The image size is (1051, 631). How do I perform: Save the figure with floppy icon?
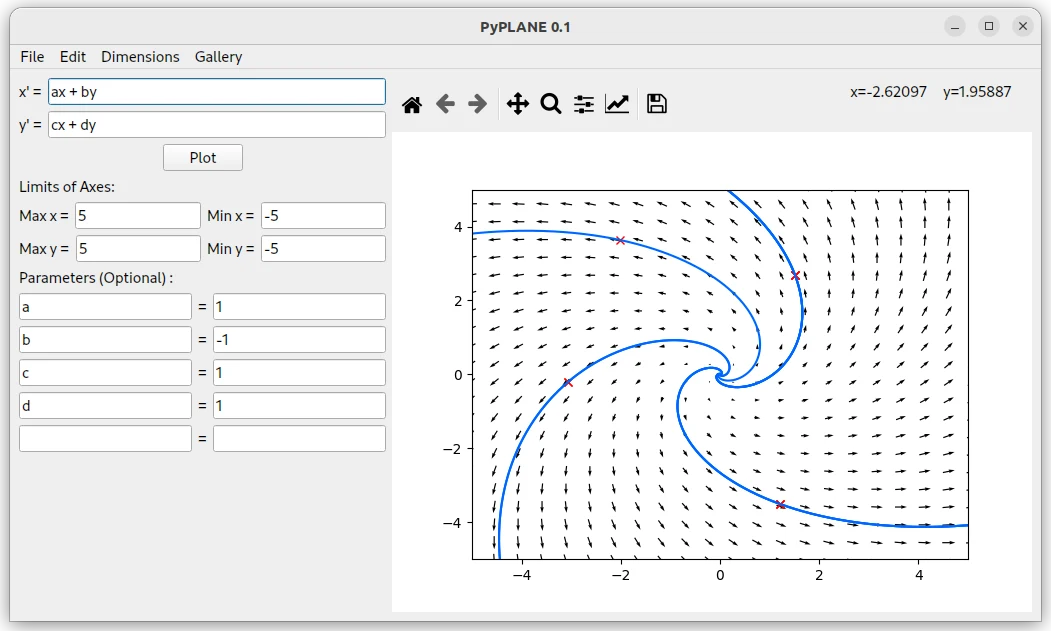(657, 104)
